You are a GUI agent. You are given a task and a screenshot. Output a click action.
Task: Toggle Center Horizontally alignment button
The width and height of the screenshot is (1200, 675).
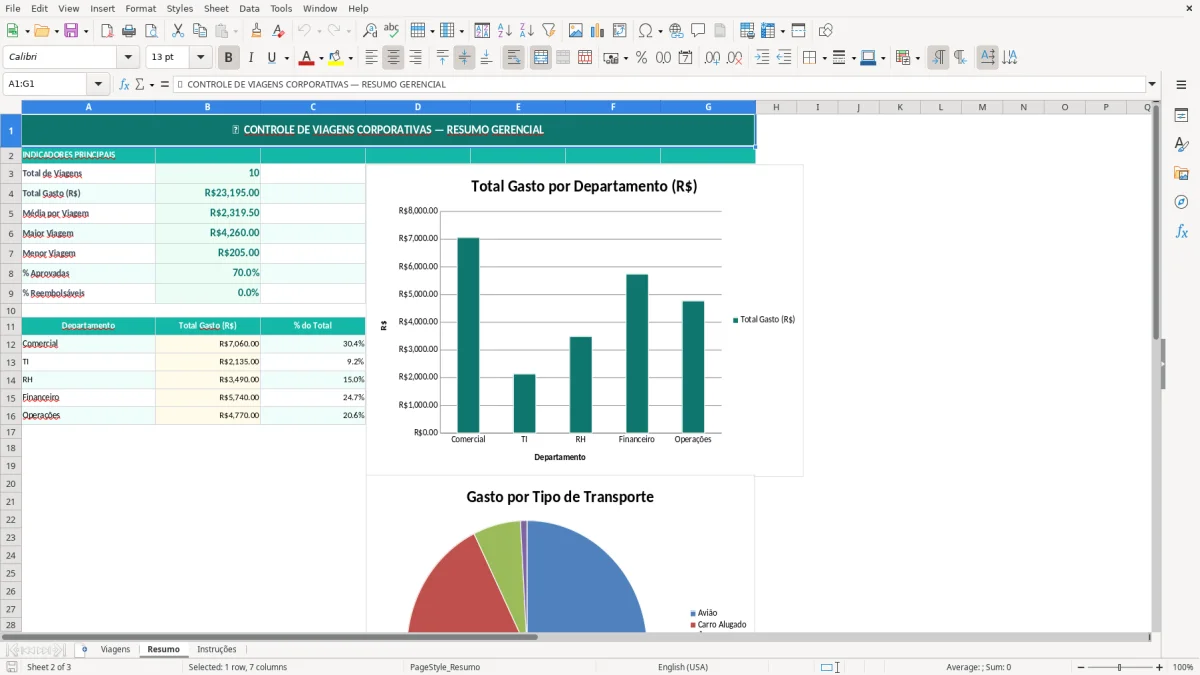click(393, 58)
